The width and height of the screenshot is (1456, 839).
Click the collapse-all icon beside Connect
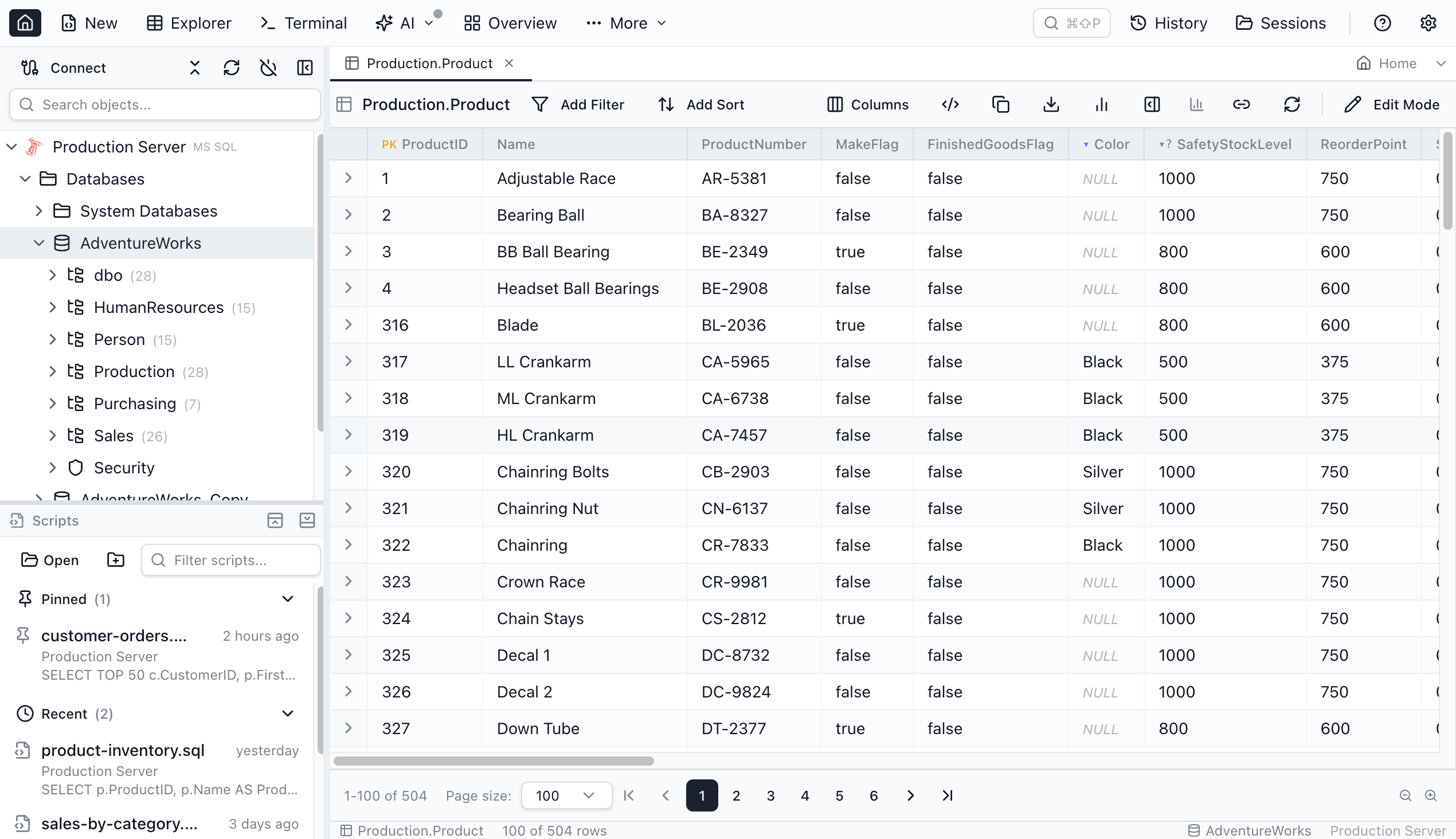[195, 68]
